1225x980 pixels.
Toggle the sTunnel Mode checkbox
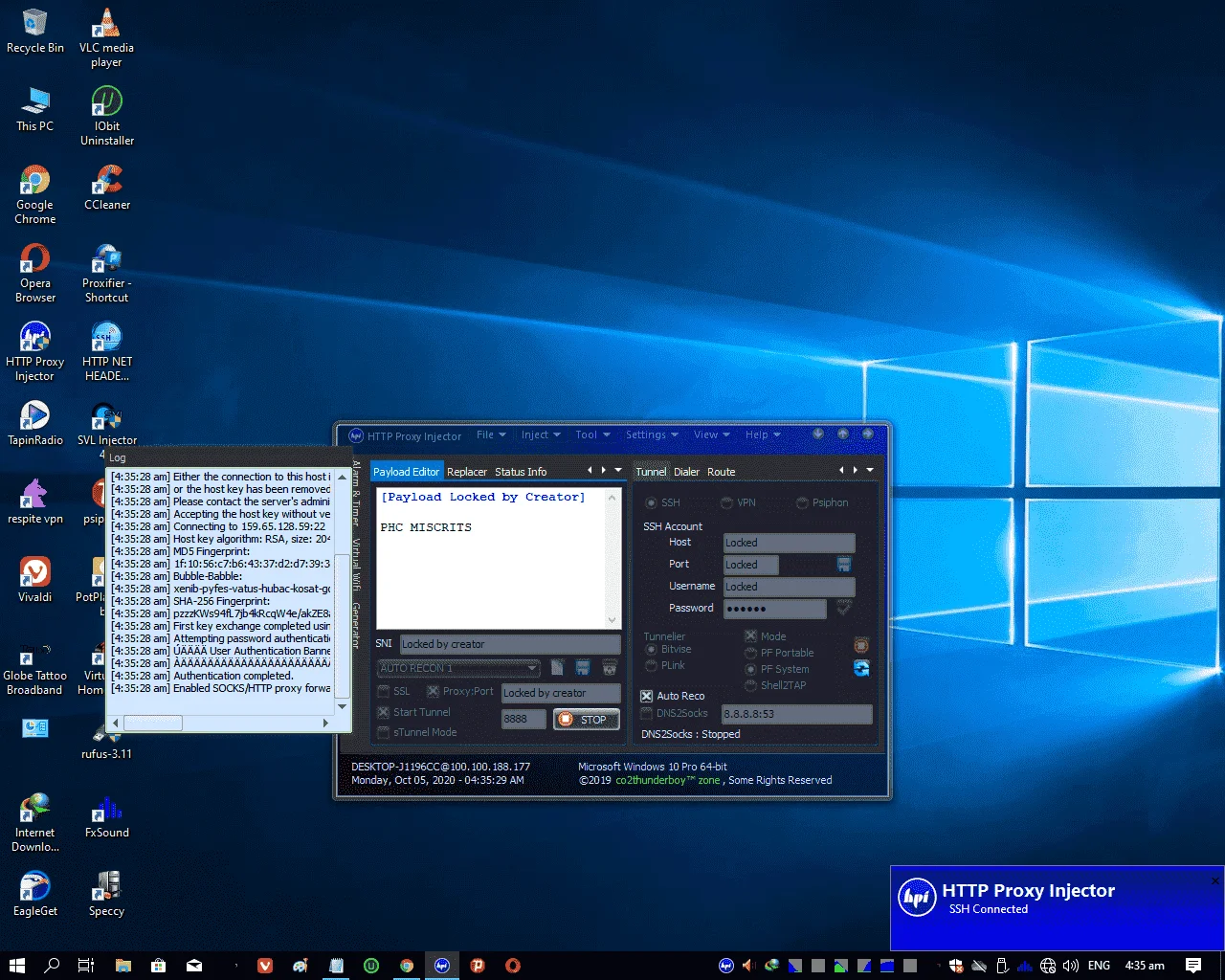pos(384,732)
